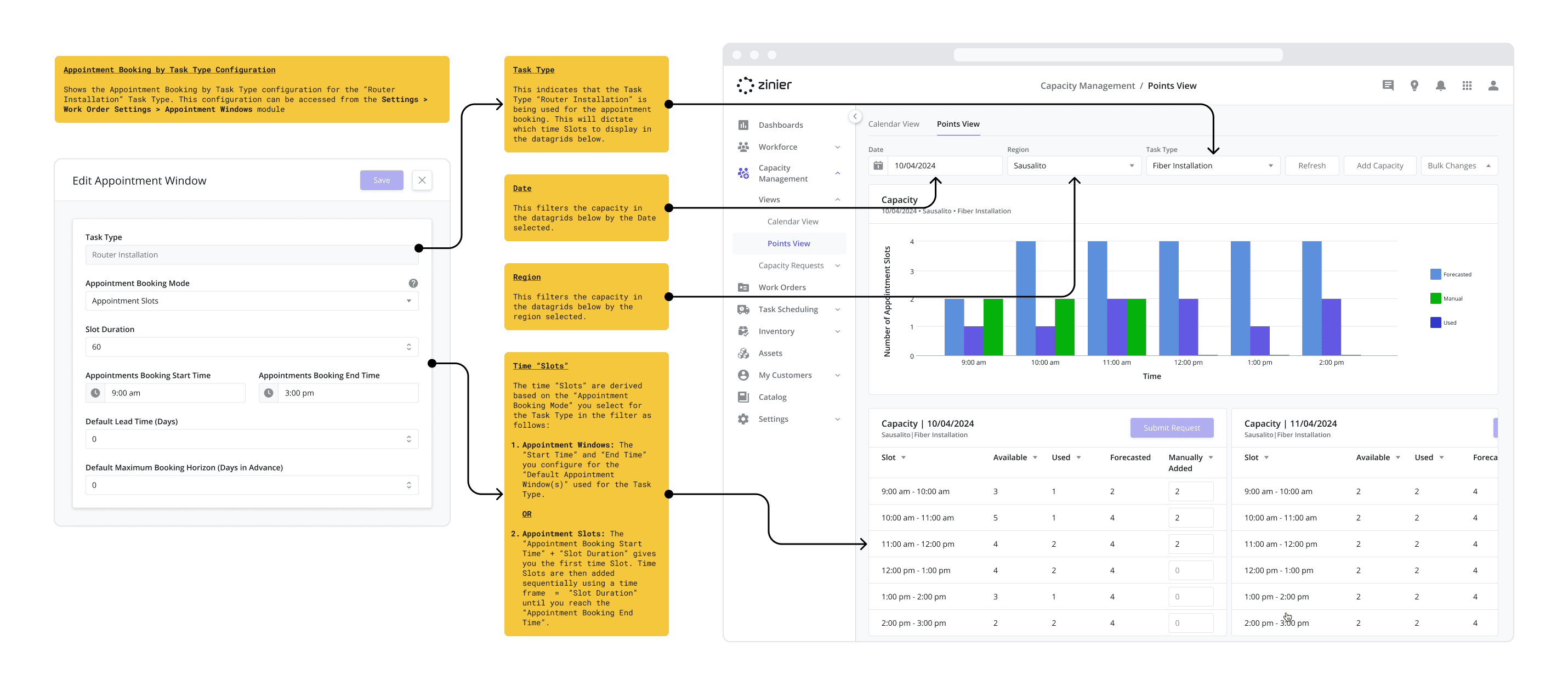The height and width of the screenshot is (685, 1568).
Task: Click the Assets sidebar icon
Action: point(743,353)
